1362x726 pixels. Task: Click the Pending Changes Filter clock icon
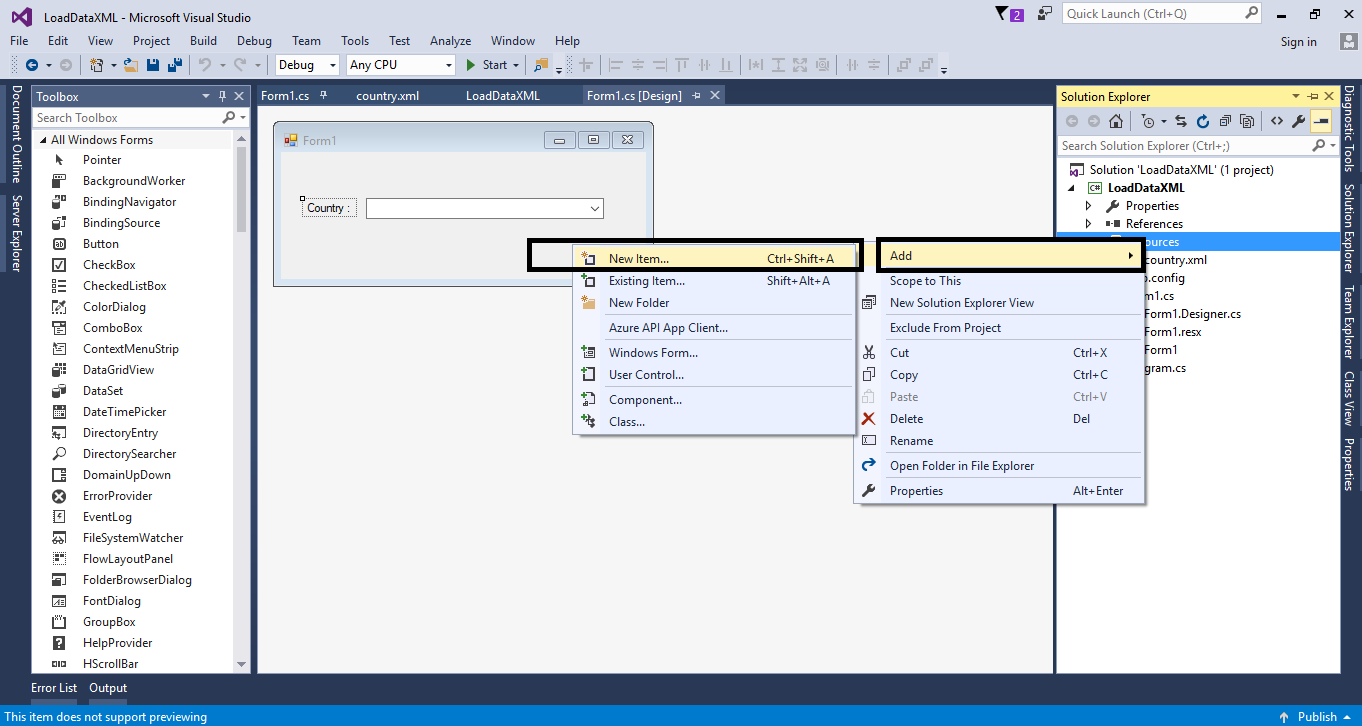coord(1148,121)
